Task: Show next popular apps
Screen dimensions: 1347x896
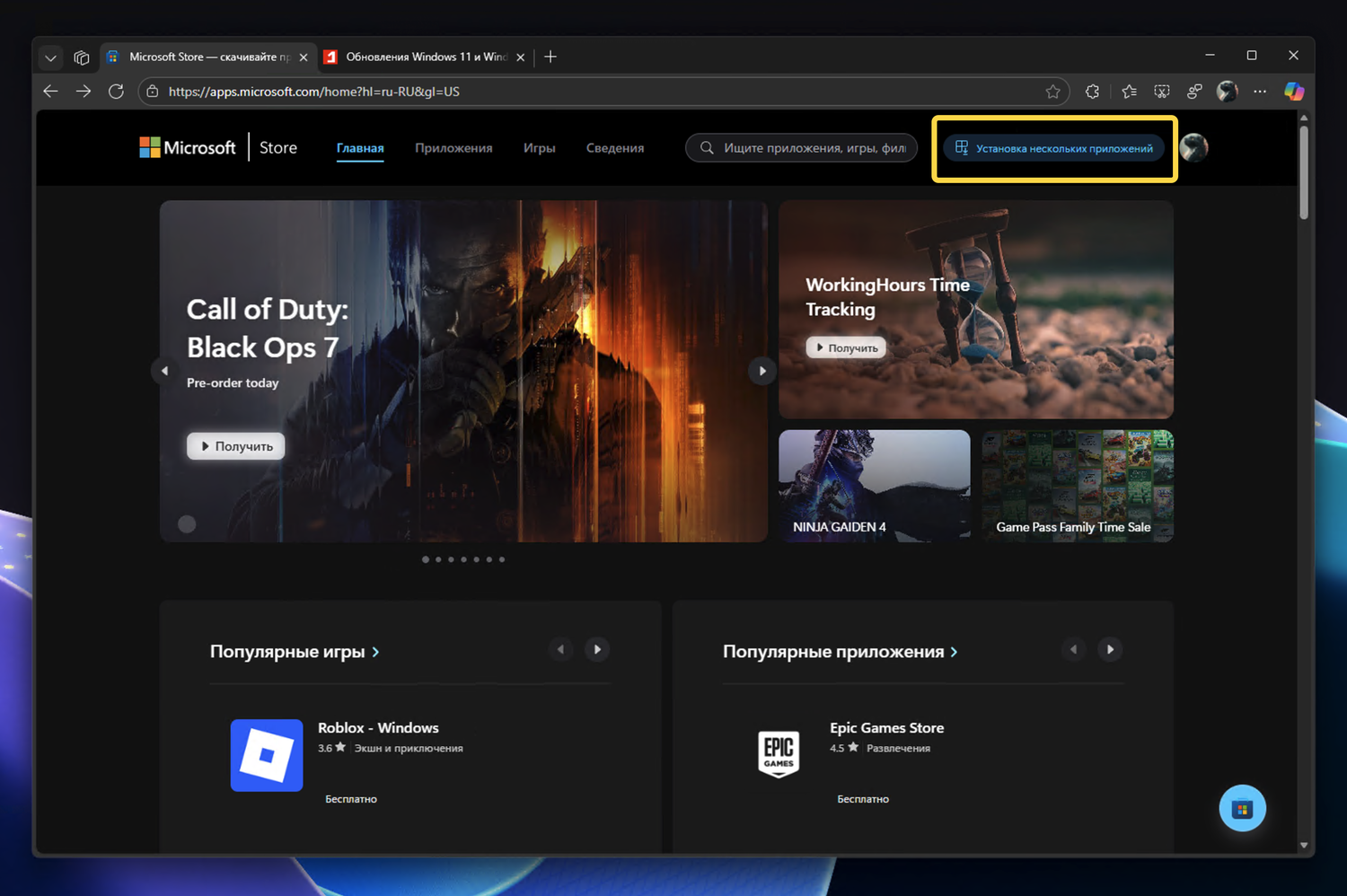Action: (x=1110, y=649)
